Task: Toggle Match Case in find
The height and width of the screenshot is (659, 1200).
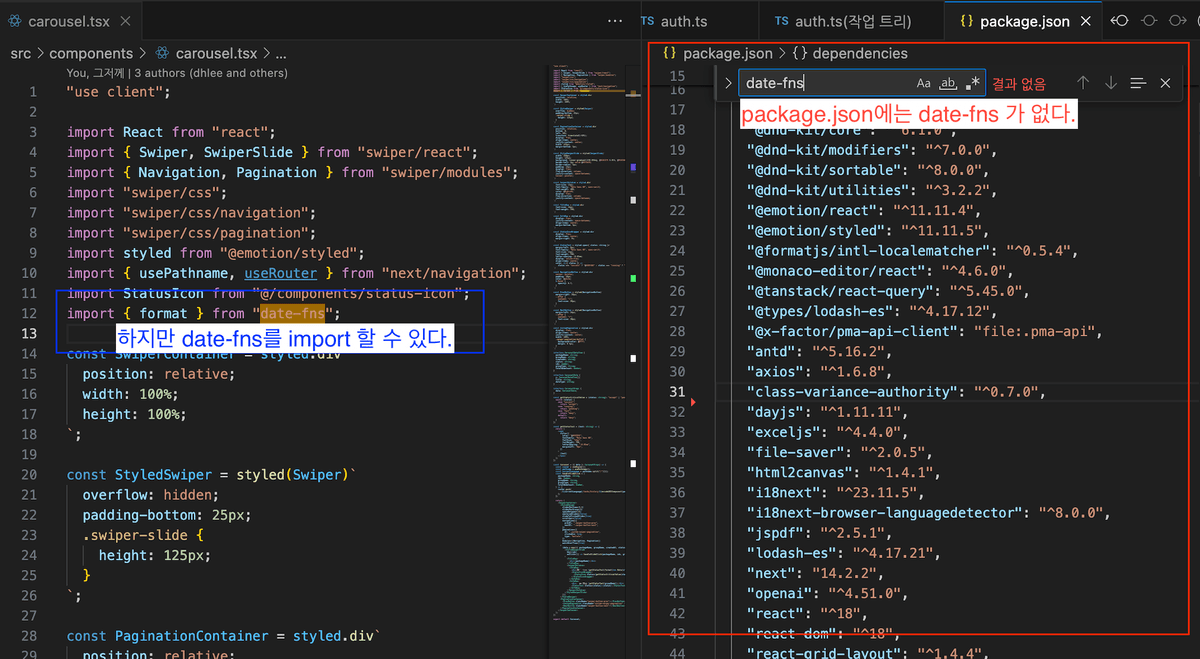Action: click(x=924, y=83)
